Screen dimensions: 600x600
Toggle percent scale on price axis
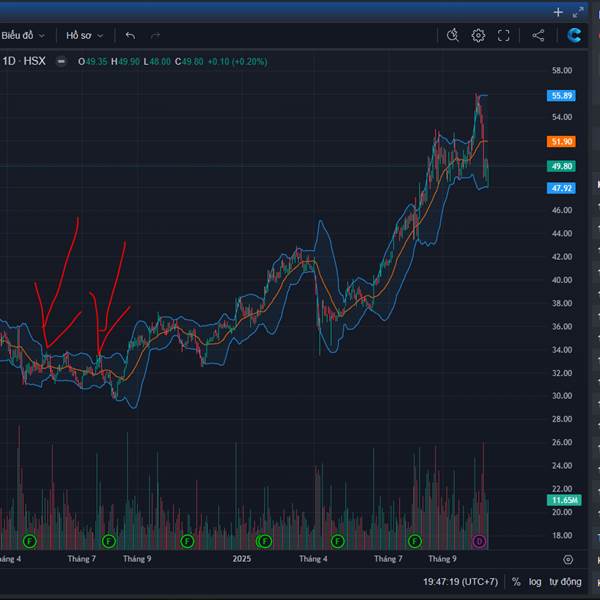click(516, 581)
